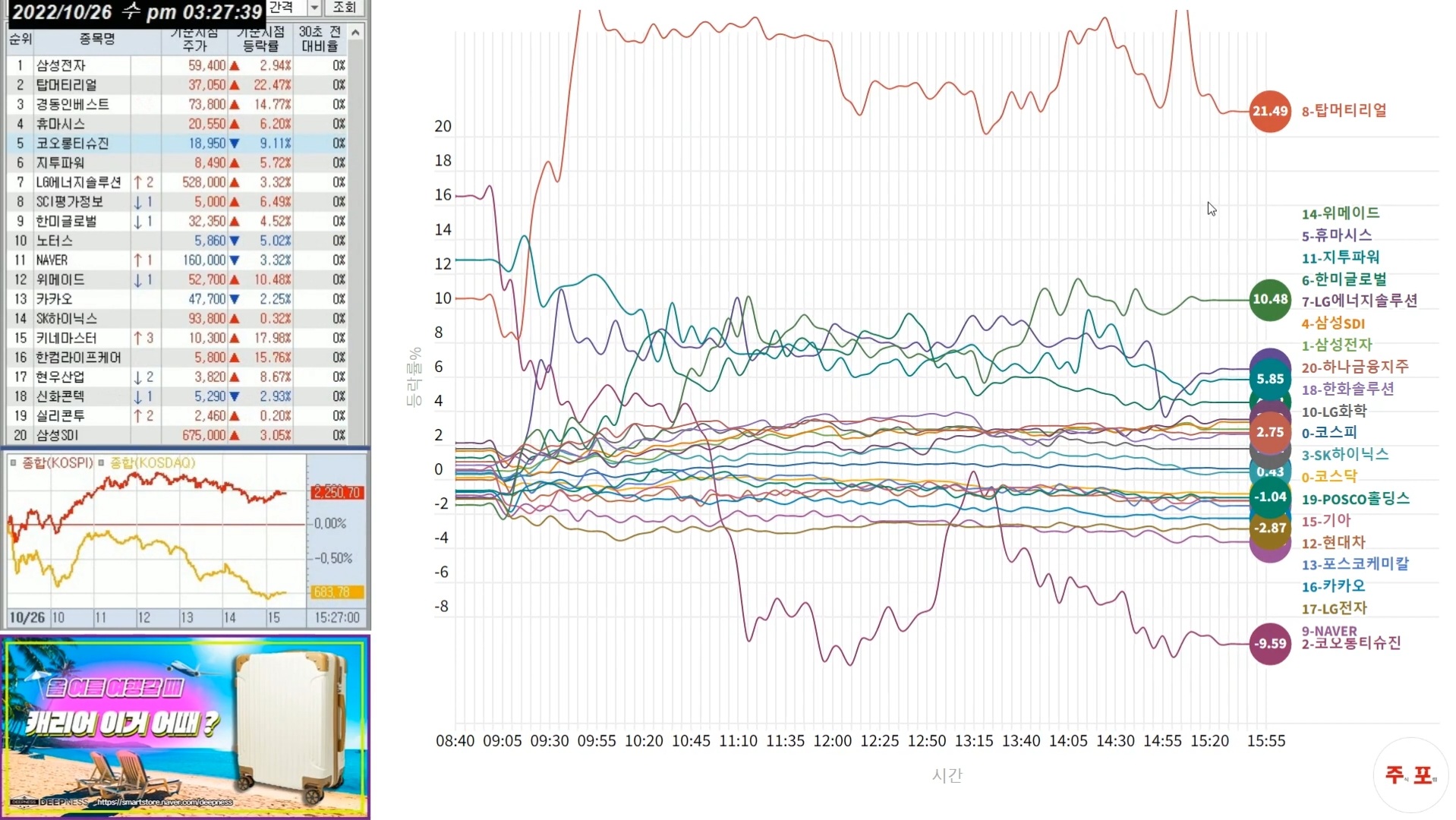
Task: Click the purple -9.59 value badge
Action: [1270, 644]
